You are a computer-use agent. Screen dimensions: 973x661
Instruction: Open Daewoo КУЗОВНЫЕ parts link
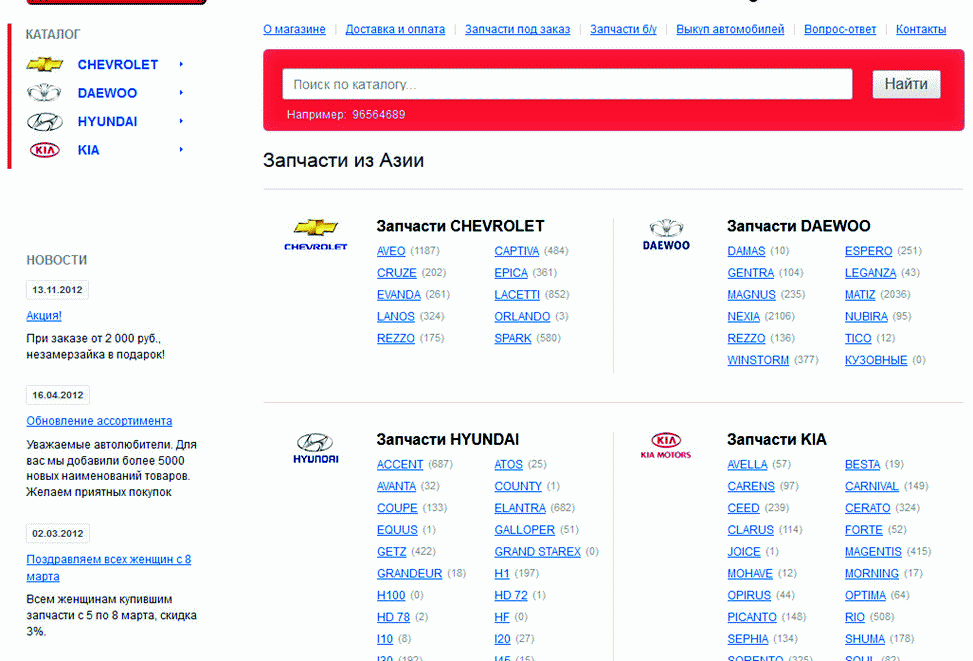click(876, 360)
